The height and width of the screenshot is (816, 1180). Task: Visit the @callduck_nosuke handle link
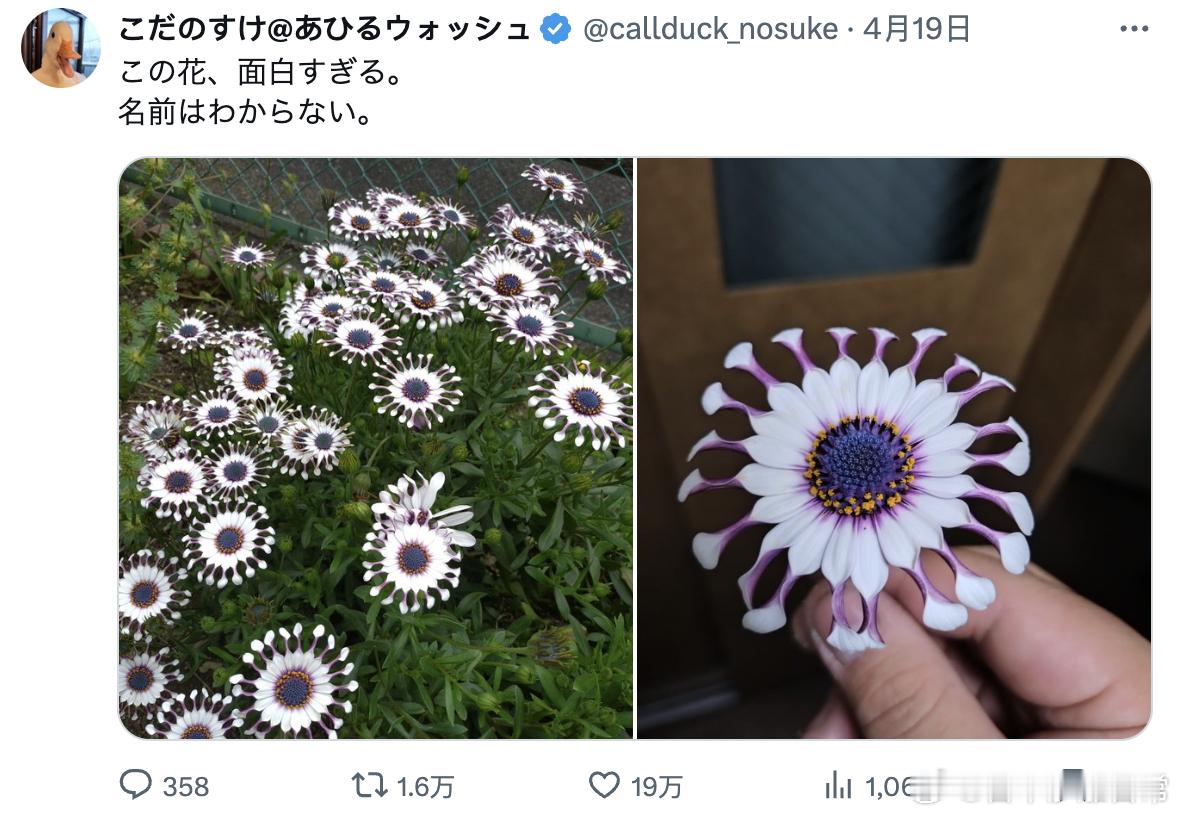tap(710, 29)
